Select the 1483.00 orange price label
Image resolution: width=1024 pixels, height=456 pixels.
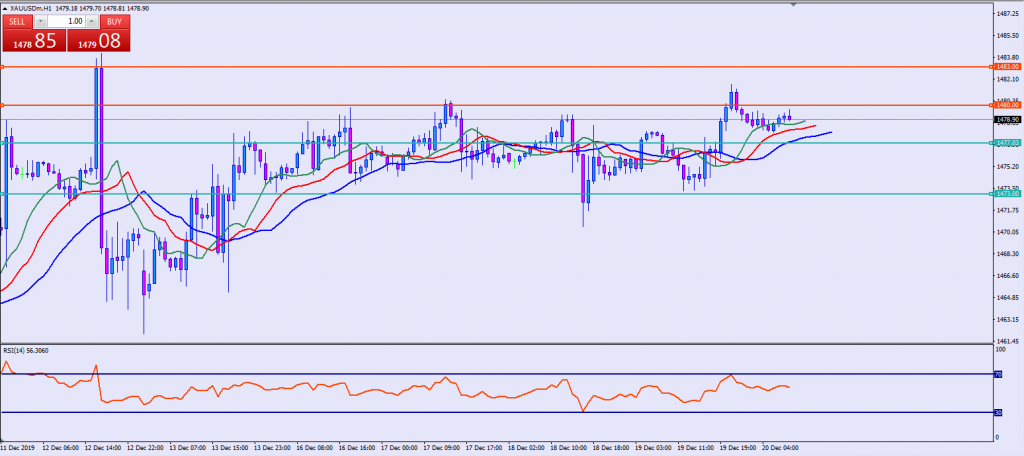coord(1006,67)
